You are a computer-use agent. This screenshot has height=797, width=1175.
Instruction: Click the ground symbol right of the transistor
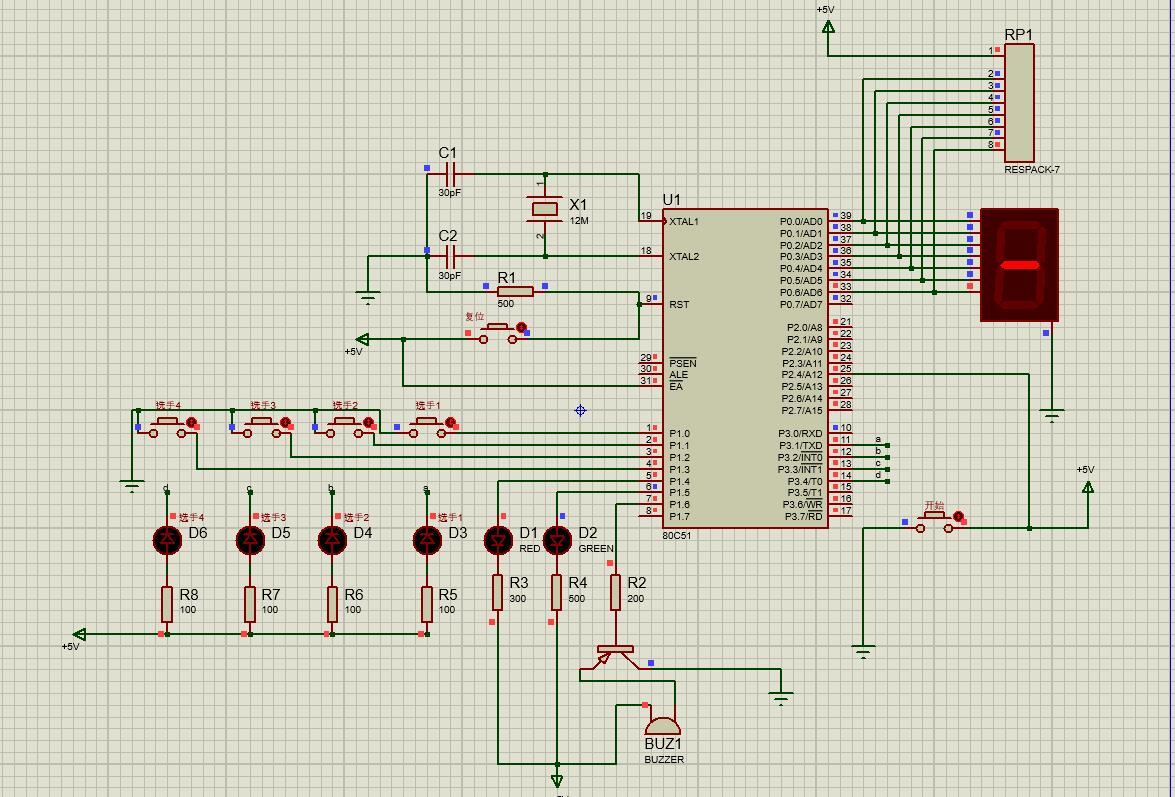781,699
